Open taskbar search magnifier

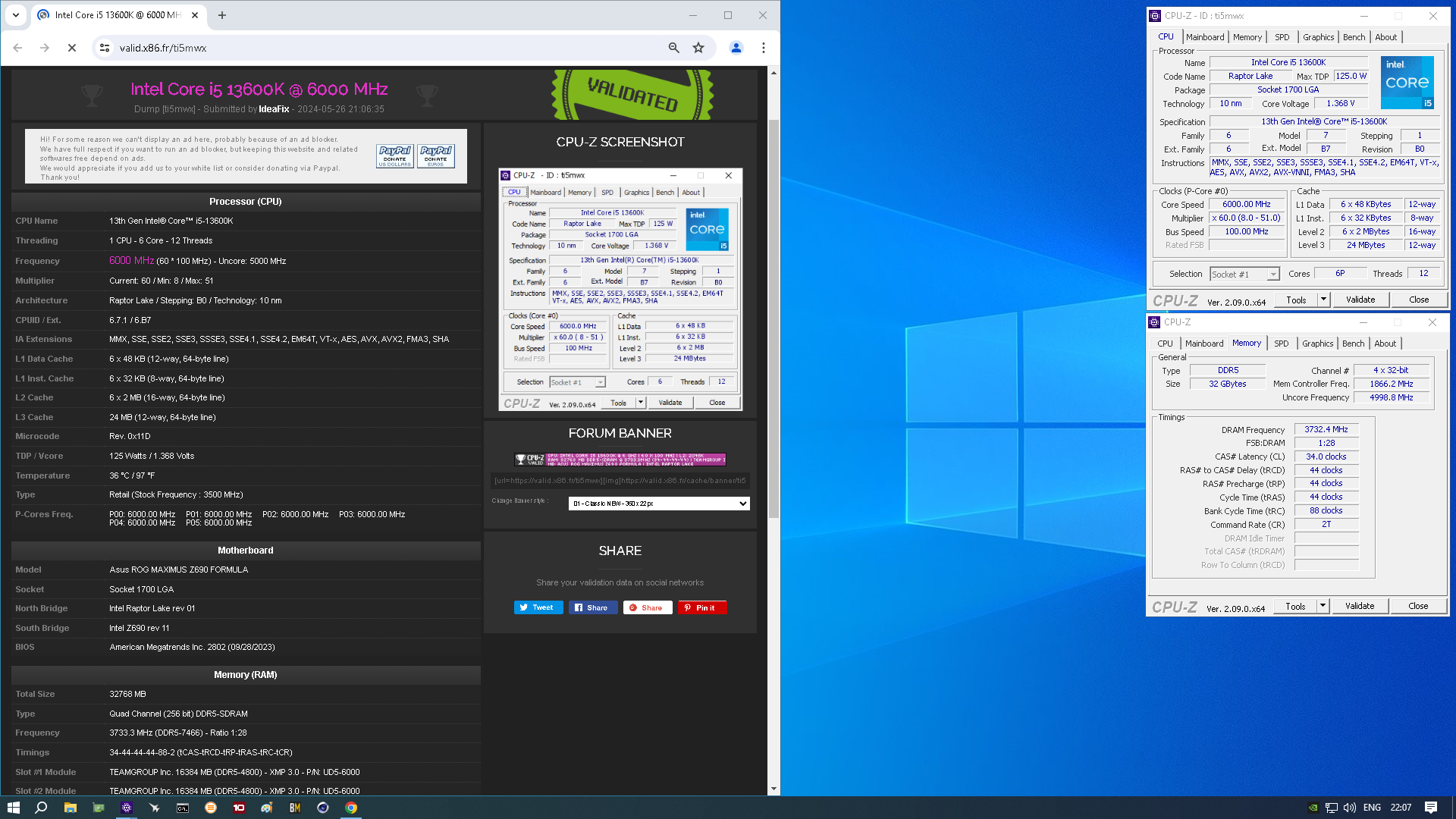pyautogui.click(x=42, y=808)
